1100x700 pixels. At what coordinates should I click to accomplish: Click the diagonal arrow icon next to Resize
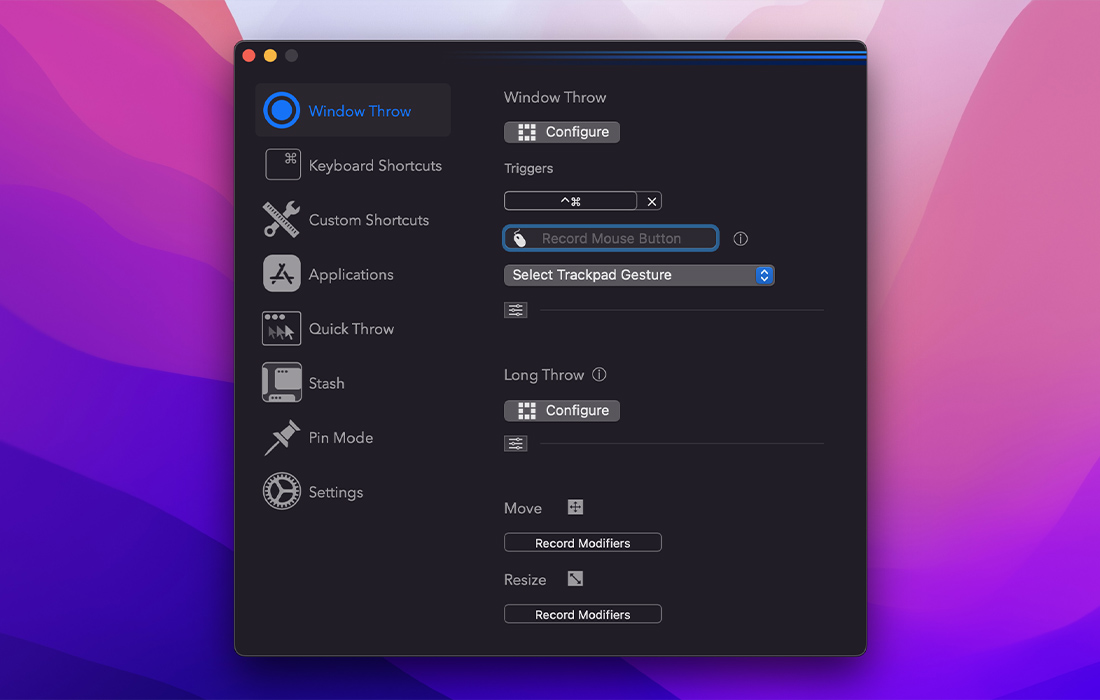(x=575, y=578)
